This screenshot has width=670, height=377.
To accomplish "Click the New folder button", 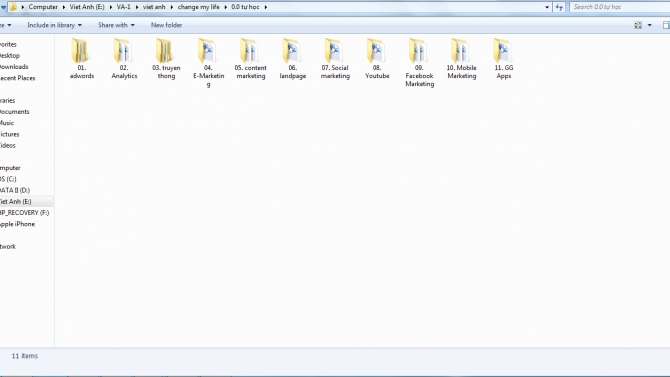I will tap(166, 25).
